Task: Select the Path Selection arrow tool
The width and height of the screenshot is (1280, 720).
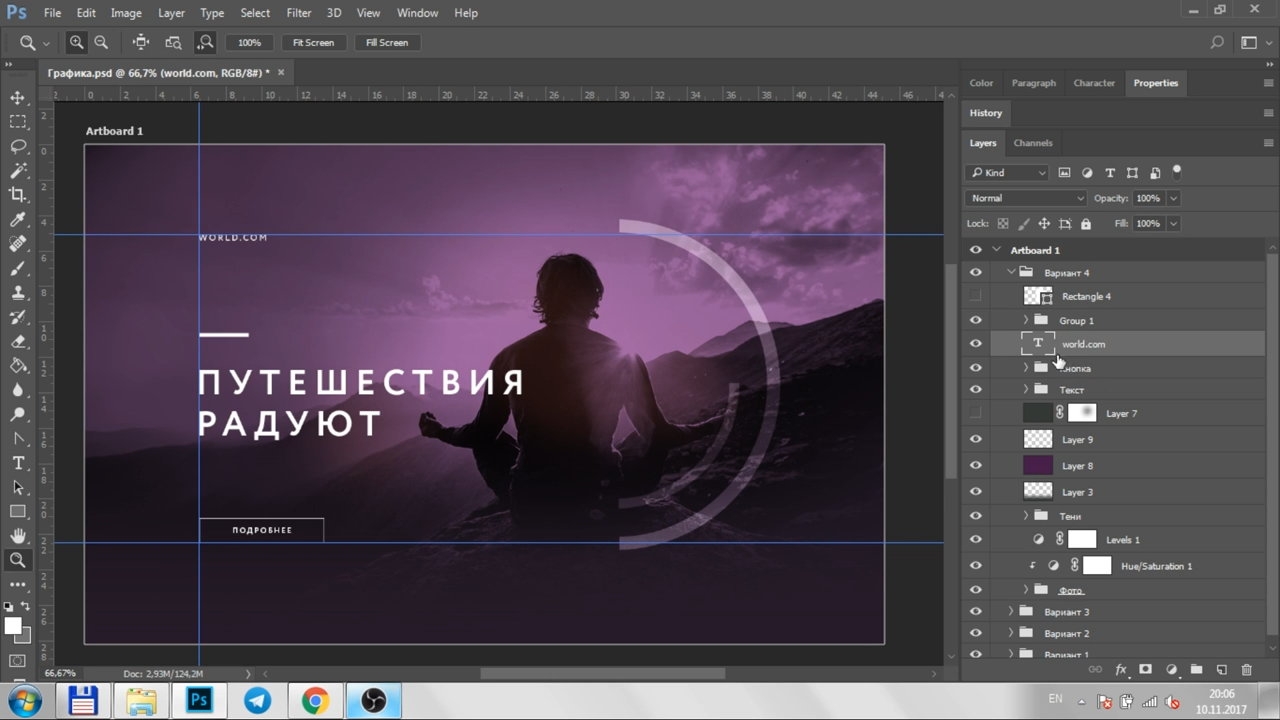Action: 18,488
